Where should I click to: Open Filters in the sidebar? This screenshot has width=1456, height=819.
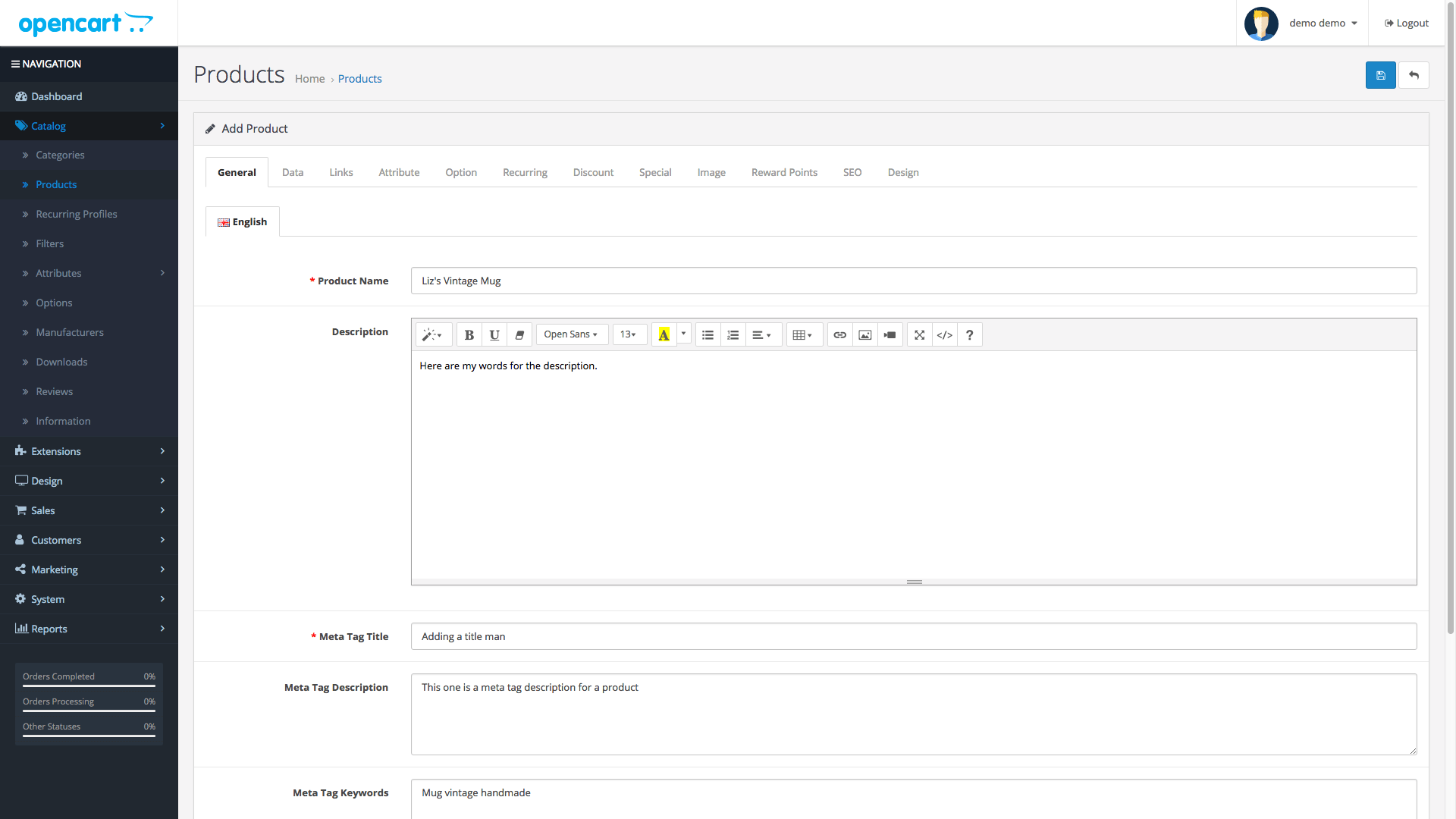pyautogui.click(x=89, y=243)
